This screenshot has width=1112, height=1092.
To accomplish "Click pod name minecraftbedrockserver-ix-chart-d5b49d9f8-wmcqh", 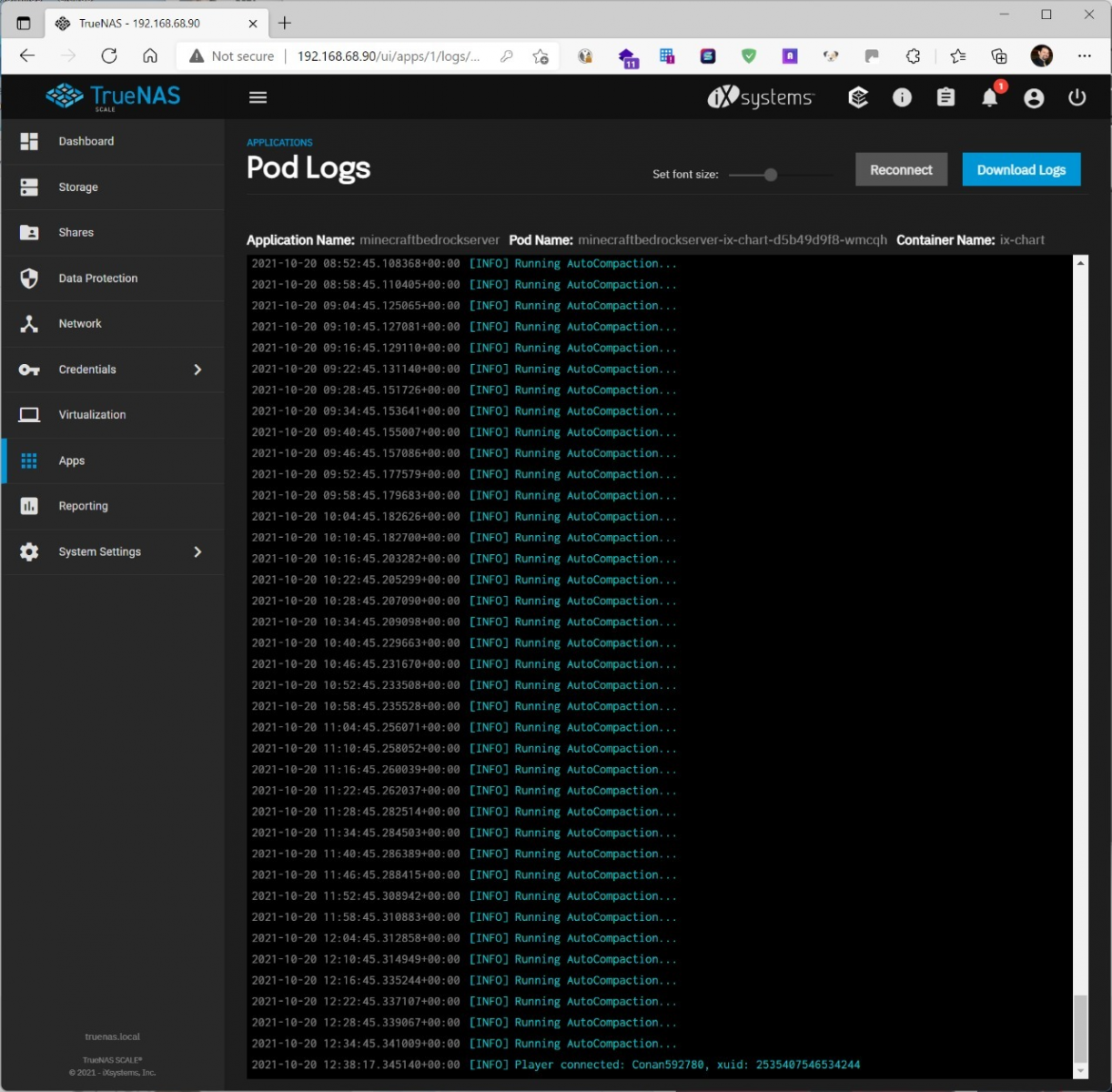I will tap(733, 240).
